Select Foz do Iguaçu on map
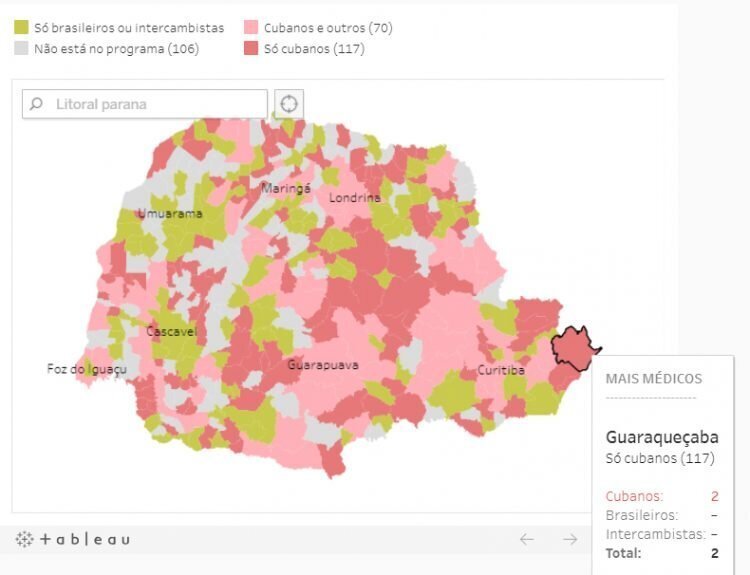 tap(87, 369)
